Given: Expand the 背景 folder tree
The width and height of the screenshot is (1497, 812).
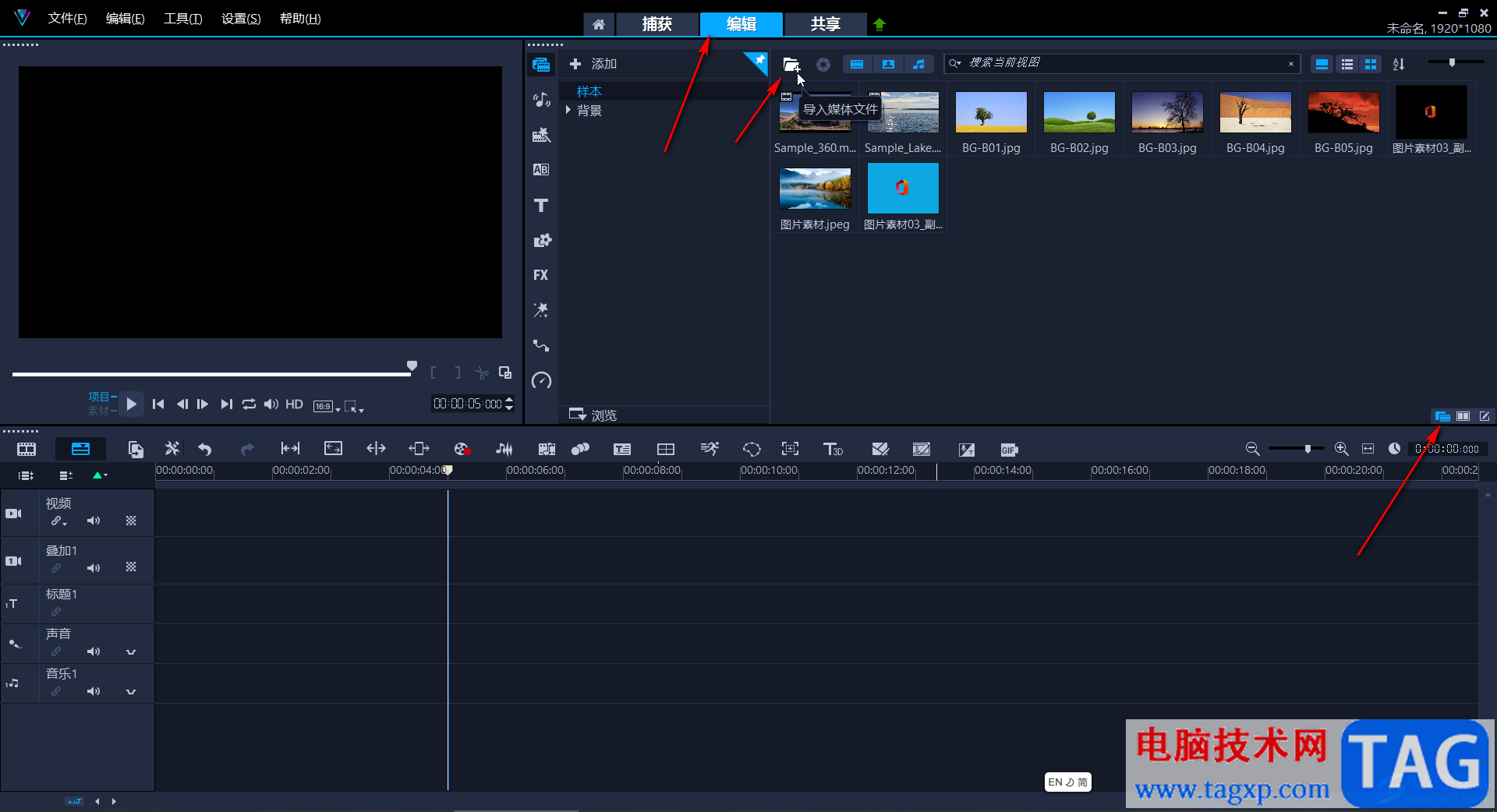Looking at the screenshot, I should tap(568, 111).
